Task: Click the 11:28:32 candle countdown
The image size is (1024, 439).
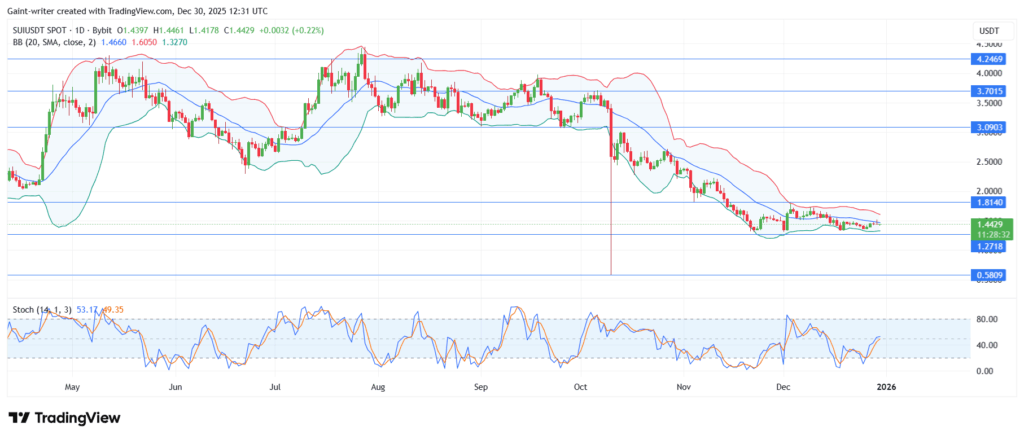Action: [993, 233]
